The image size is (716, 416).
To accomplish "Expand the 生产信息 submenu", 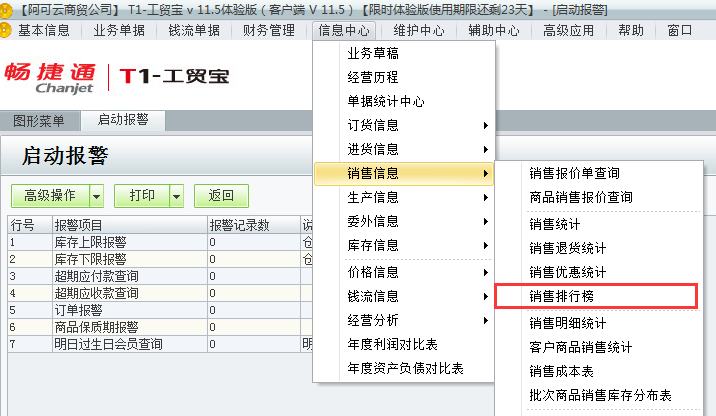I will pos(404,197).
